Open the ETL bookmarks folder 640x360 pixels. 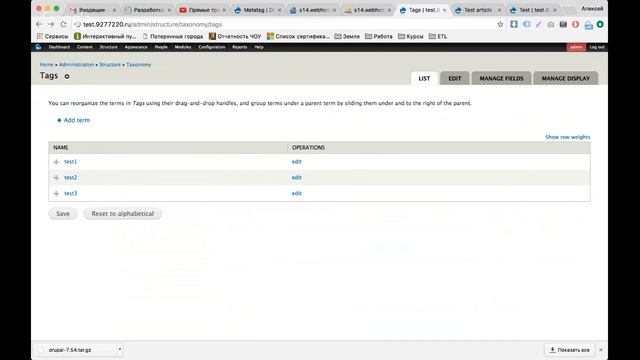point(438,36)
